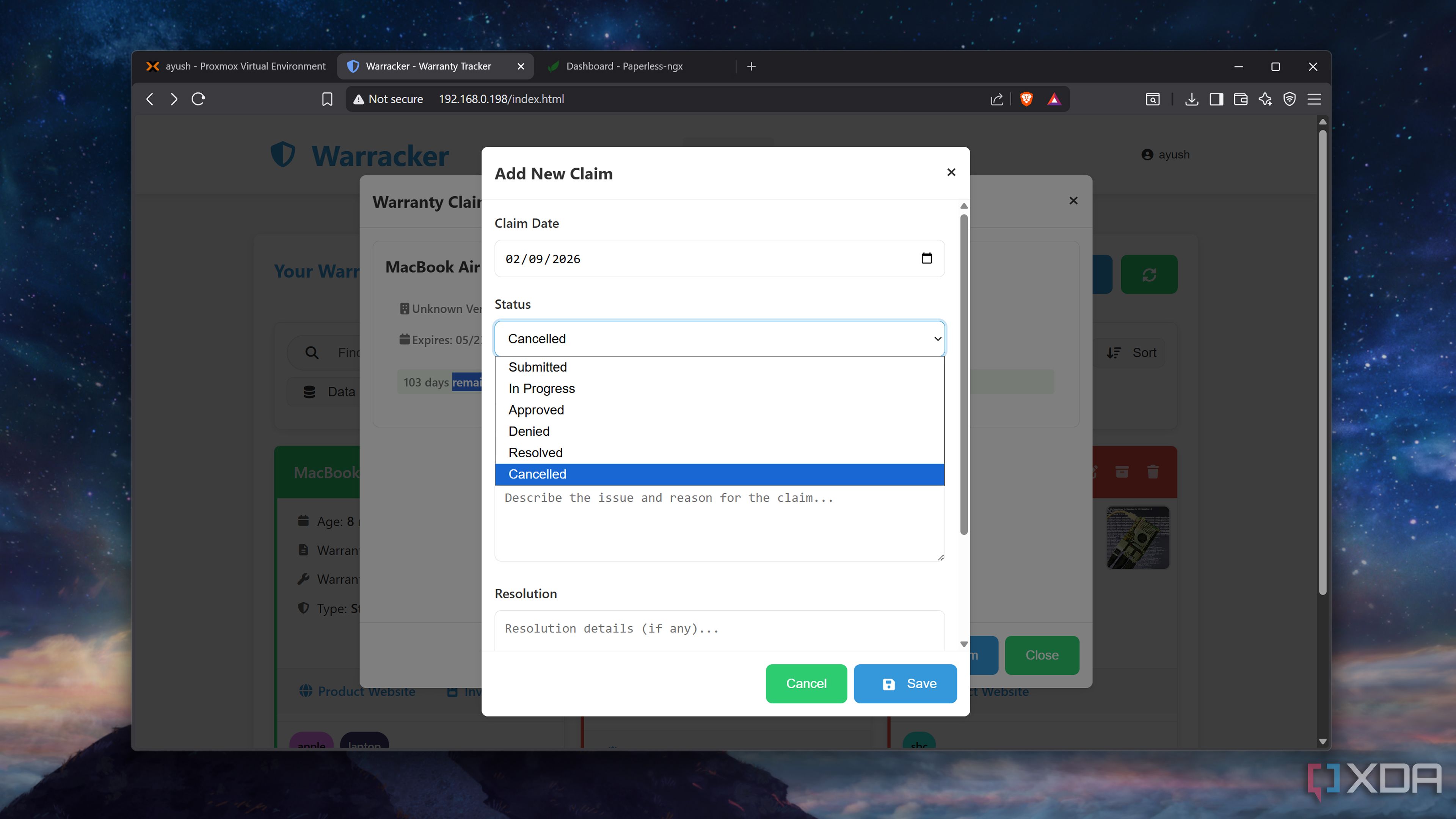Click the dialog scrollbar up arrow
This screenshot has width=1456, height=819.
(964, 206)
